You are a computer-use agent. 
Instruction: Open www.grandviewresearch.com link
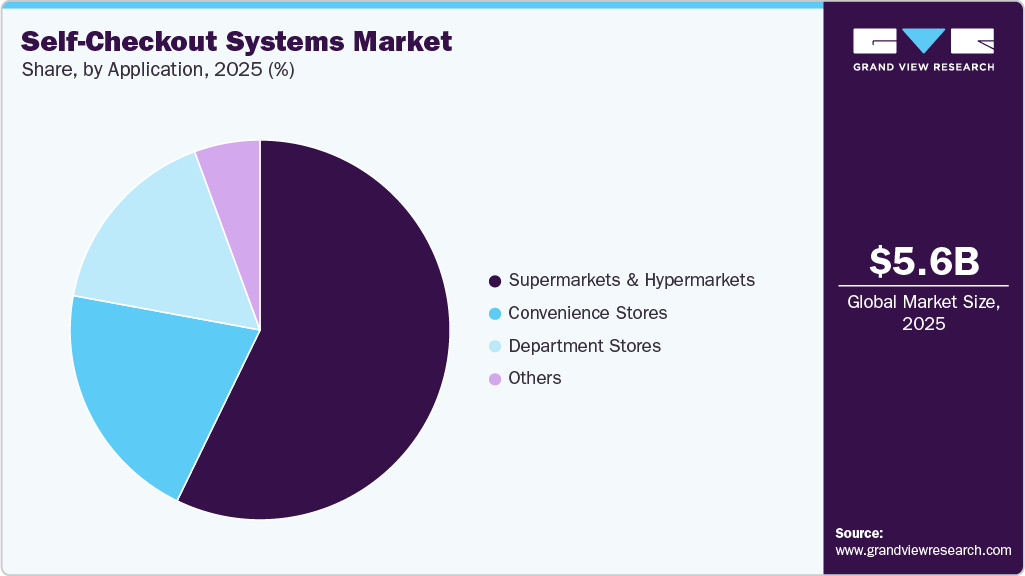[921, 549]
